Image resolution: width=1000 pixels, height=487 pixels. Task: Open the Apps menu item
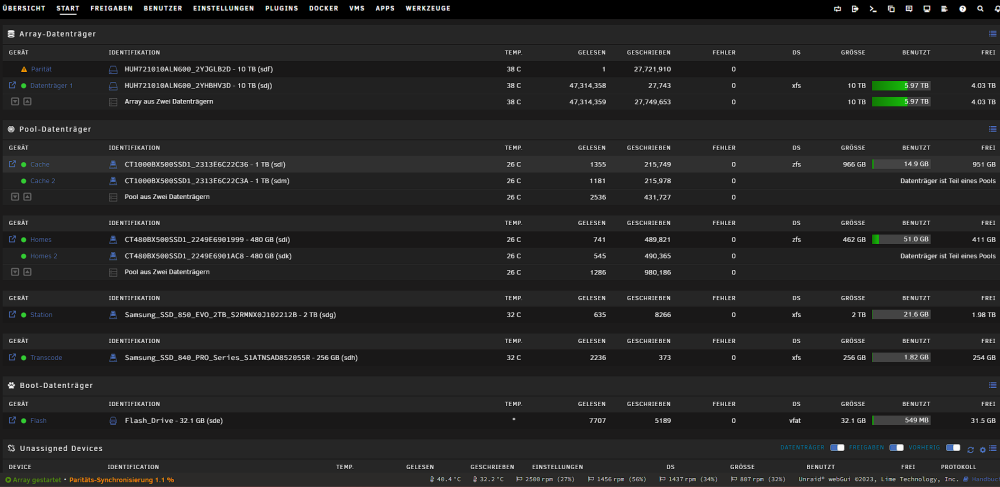click(385, 8)
